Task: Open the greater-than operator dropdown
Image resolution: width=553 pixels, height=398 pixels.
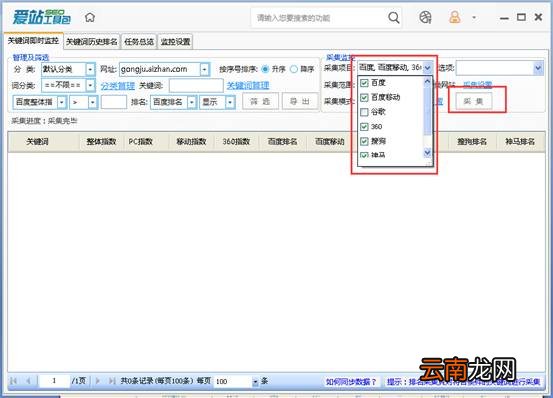Action: click(x=93, y=102)
